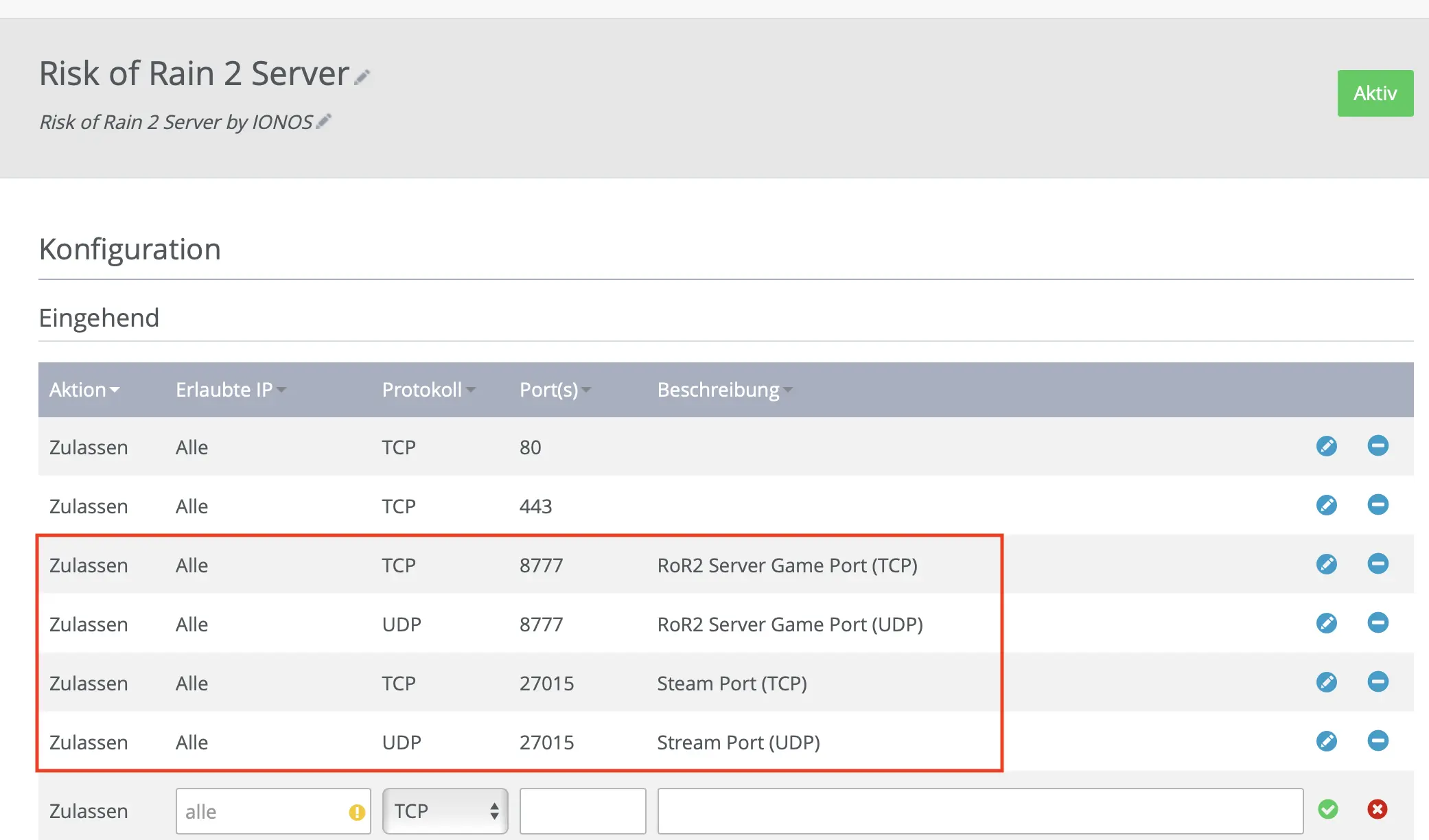Image resolution: width=1429 pixels, height=840 pixels.
Task: Edit the Steam Port (TCP) rule
Action: pos(1327,682)
